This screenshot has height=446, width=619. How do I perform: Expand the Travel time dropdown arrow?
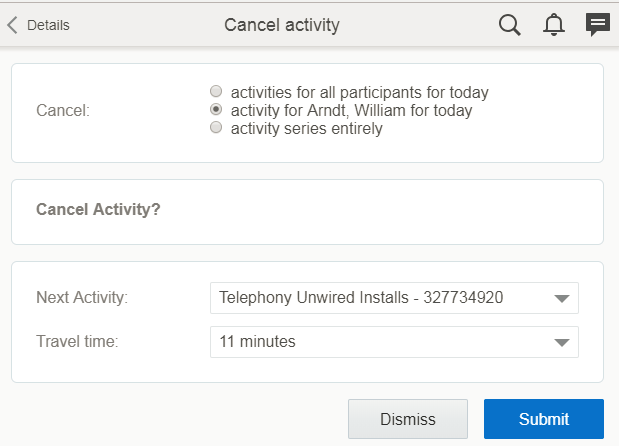(x=561, y=342)
